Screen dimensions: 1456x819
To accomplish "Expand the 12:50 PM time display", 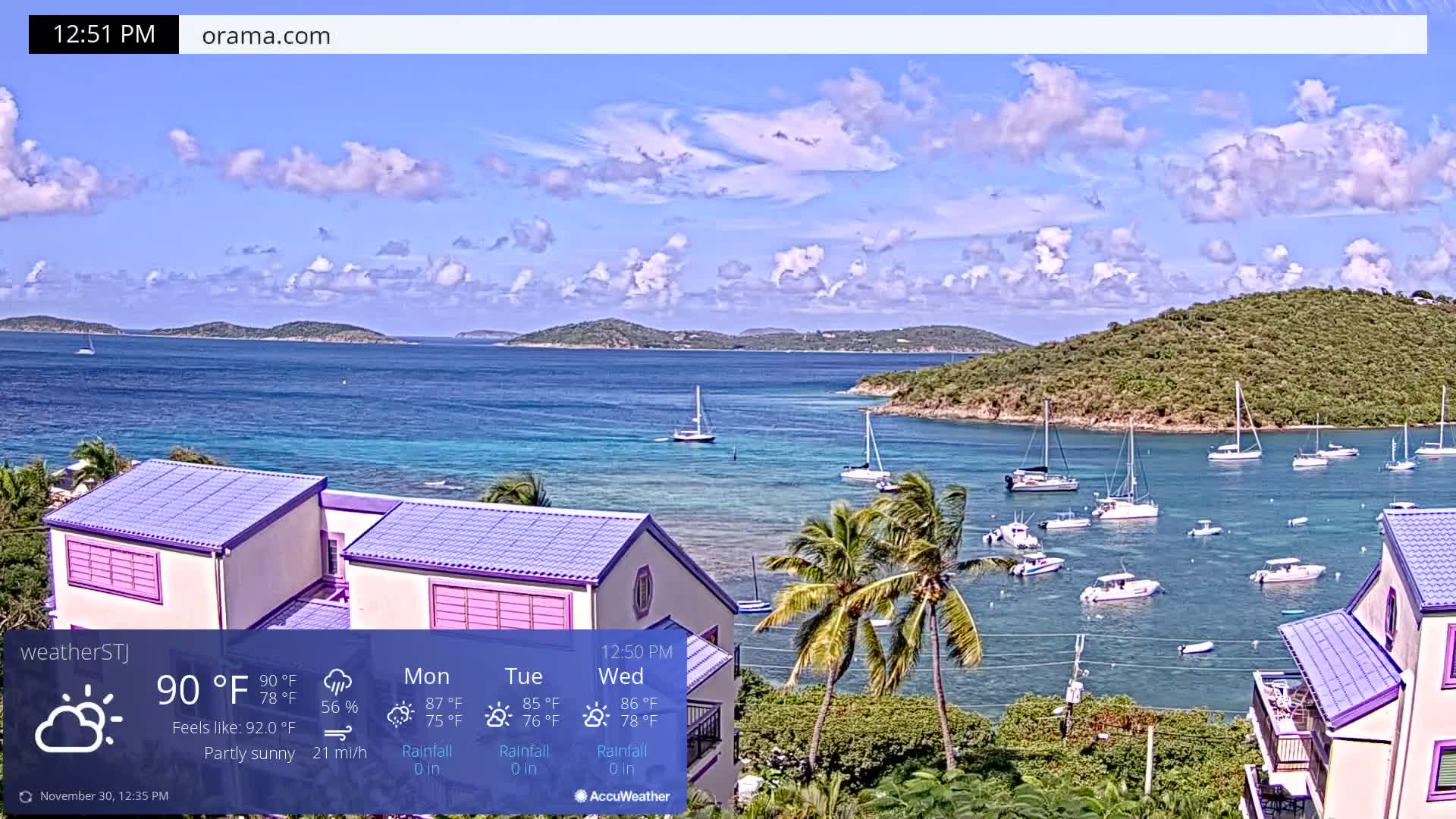I will (635, 651).
